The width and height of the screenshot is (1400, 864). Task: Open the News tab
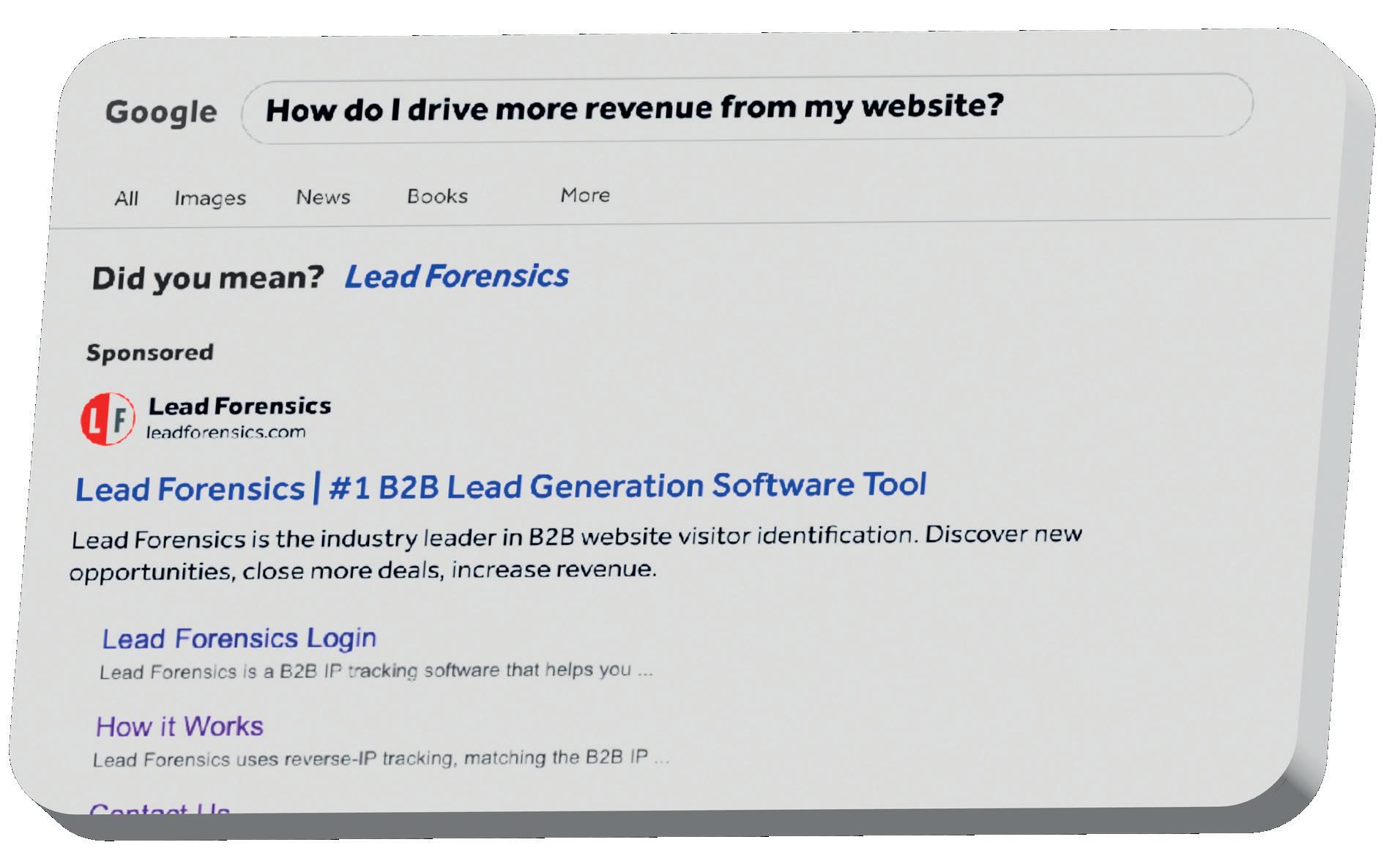[323, 197]
